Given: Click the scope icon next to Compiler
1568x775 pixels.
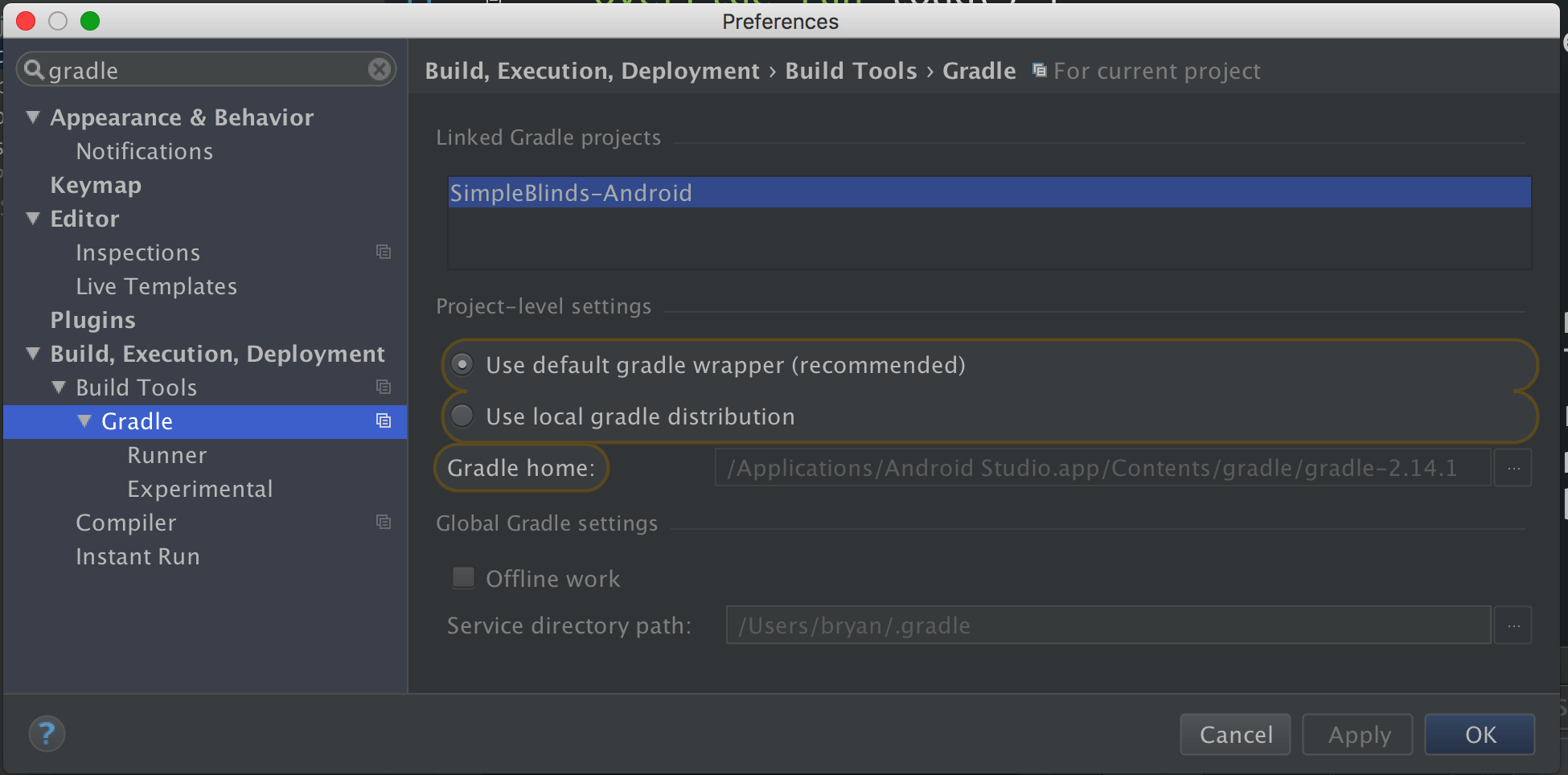Looking at the screenshot, I should click(x=384, y=522).
